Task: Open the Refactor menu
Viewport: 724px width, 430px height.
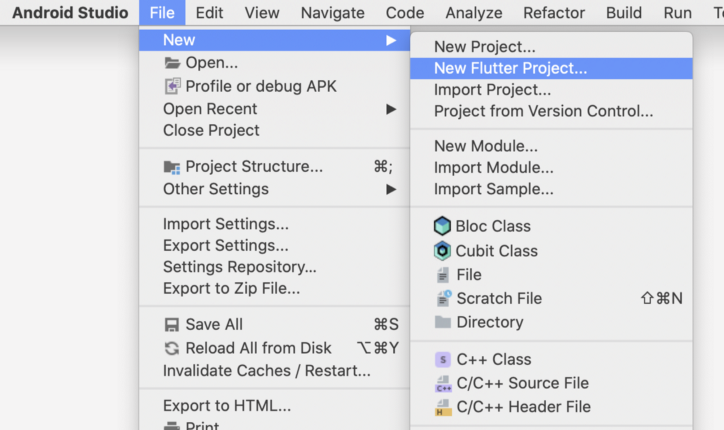Action: [x=554, y=13]
